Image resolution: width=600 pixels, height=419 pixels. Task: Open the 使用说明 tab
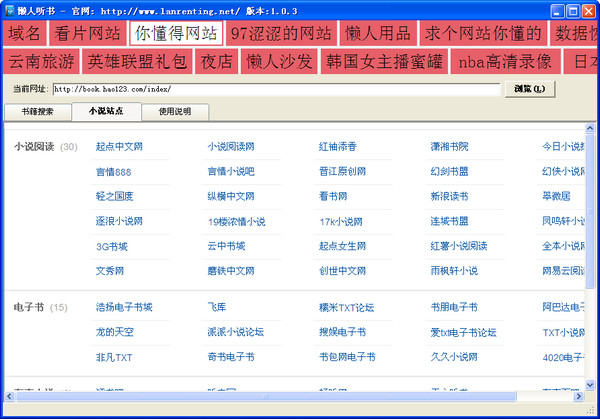pyautogui.click(x=175, y=112)
